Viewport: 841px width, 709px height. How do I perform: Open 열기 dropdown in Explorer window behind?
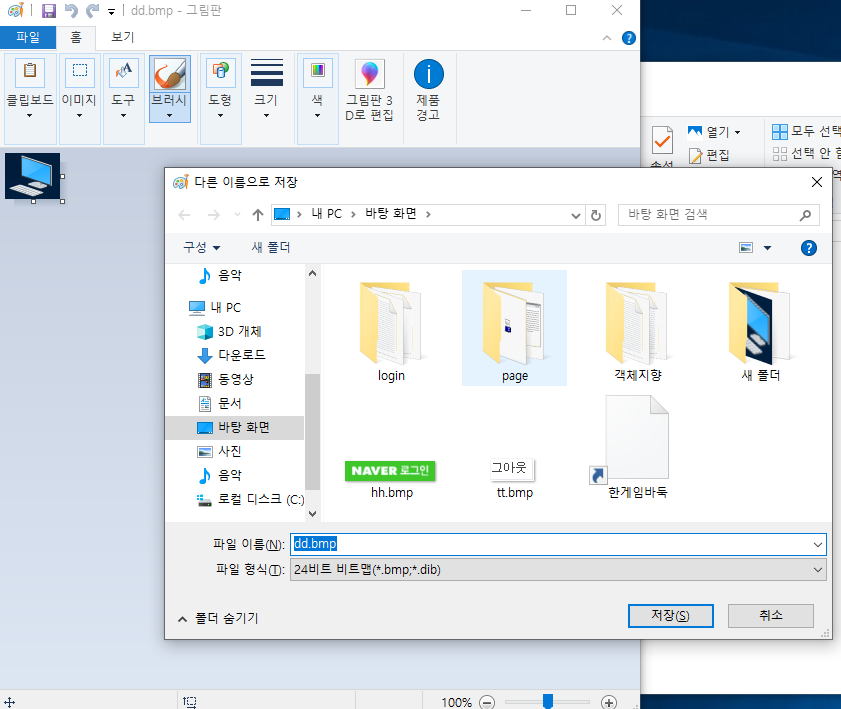tap(738, 132)
